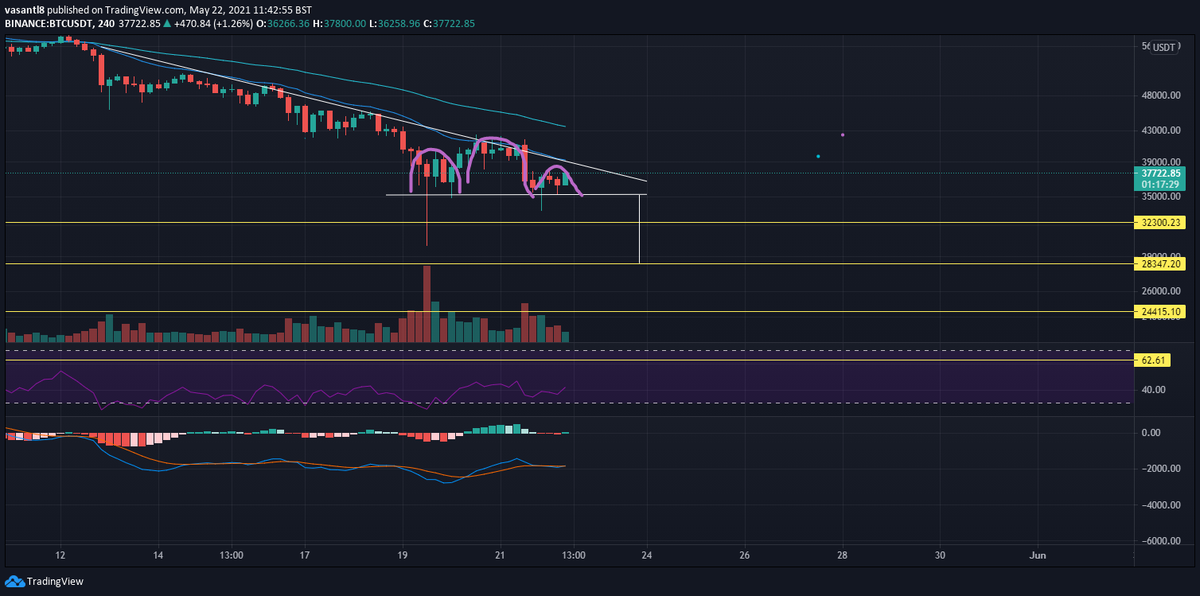Click the 48000.00 price axis label
Screen dimensions: 1200x596
1161,97
